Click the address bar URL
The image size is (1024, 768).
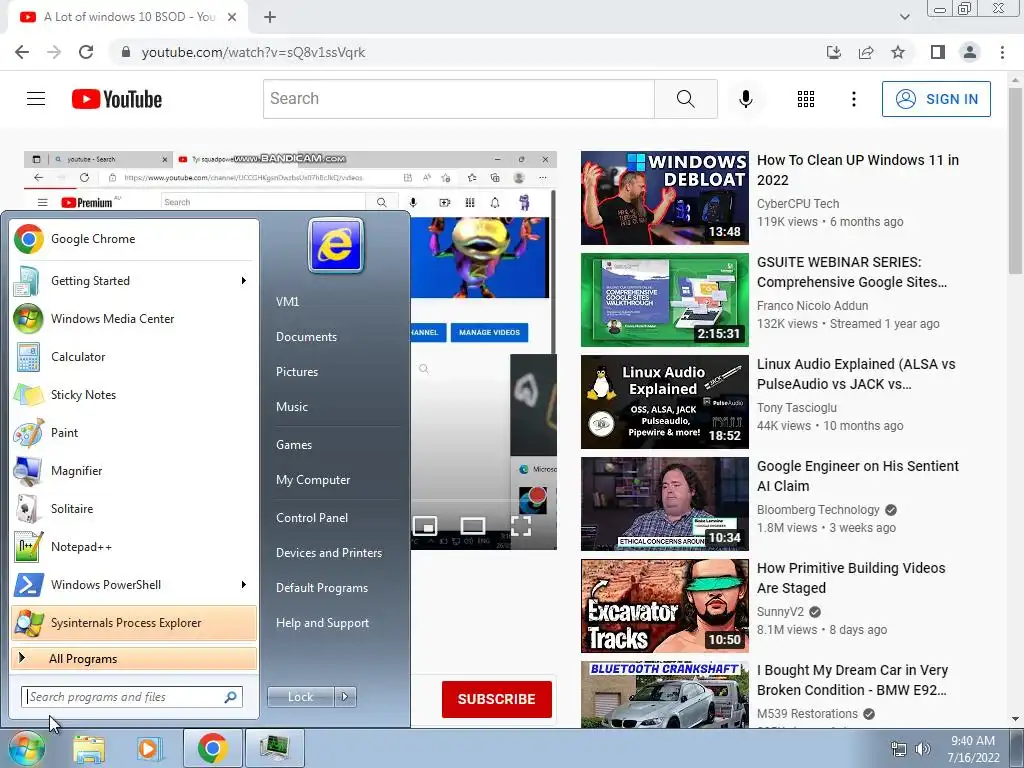(x=253, y=52)
